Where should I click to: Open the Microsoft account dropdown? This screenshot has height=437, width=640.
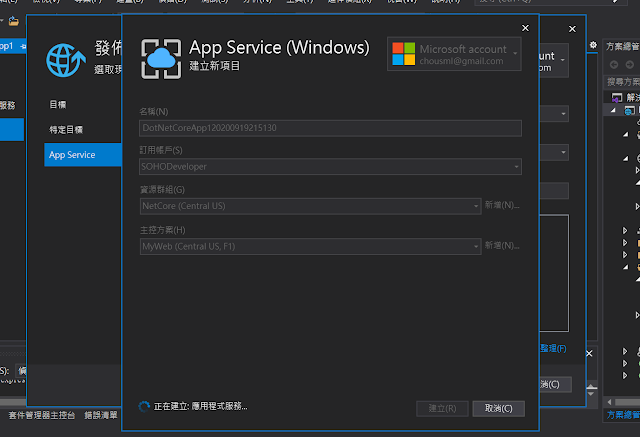pyautogui.click(x=454, y=54)
